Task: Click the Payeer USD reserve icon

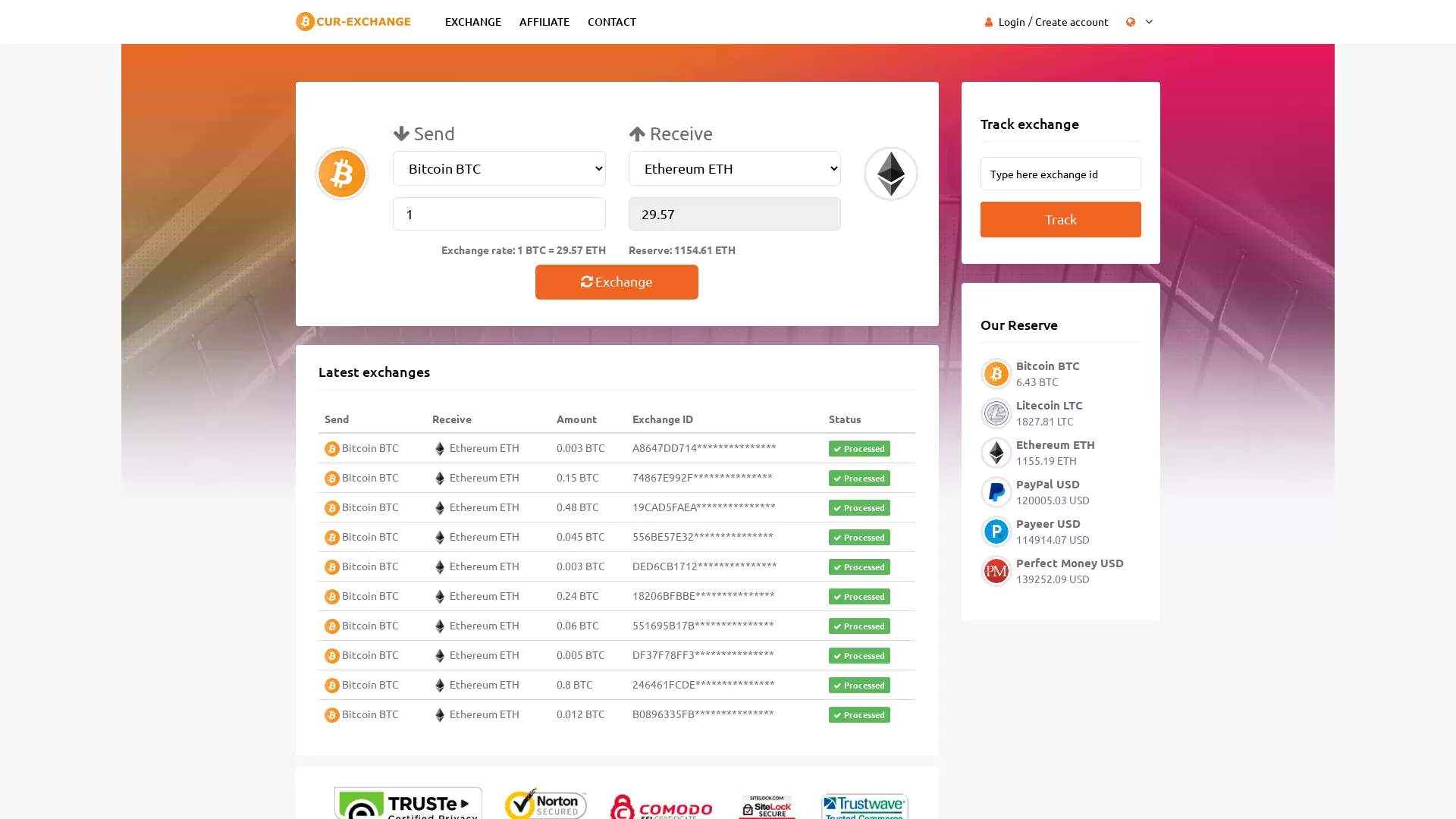Action: tap(996, 532)
